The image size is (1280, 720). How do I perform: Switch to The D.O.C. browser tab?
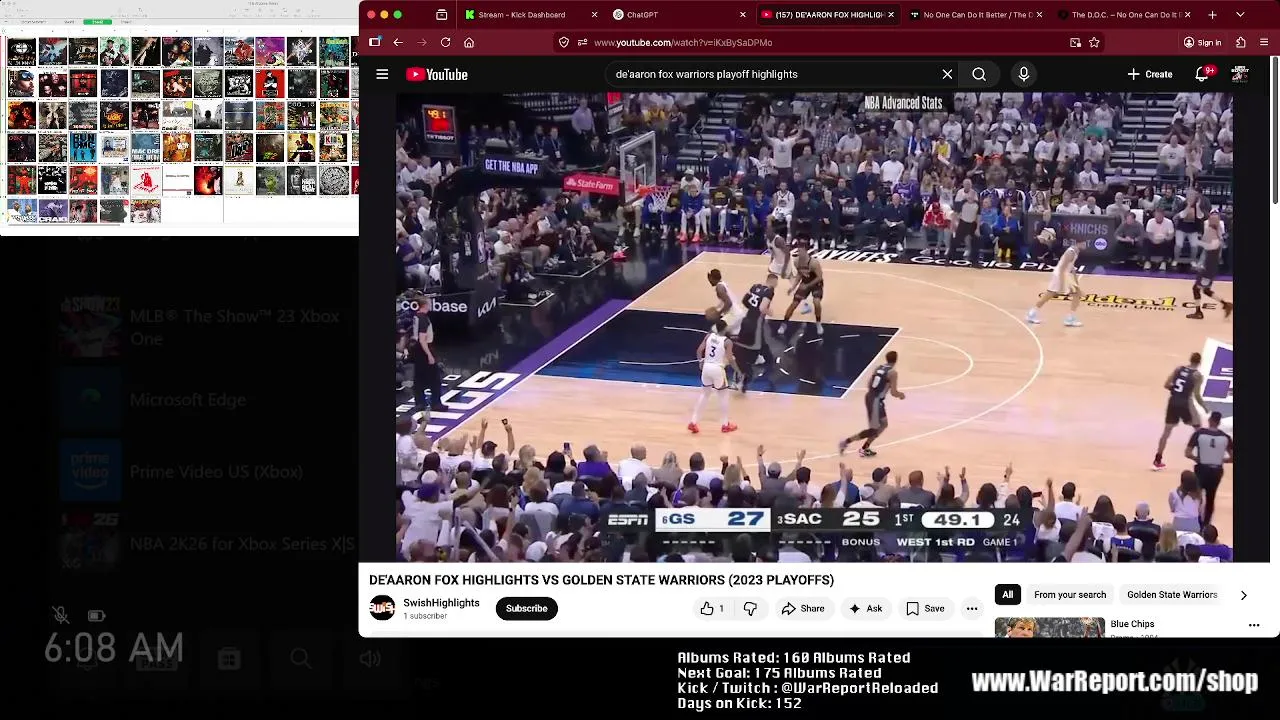(1123, 15)
